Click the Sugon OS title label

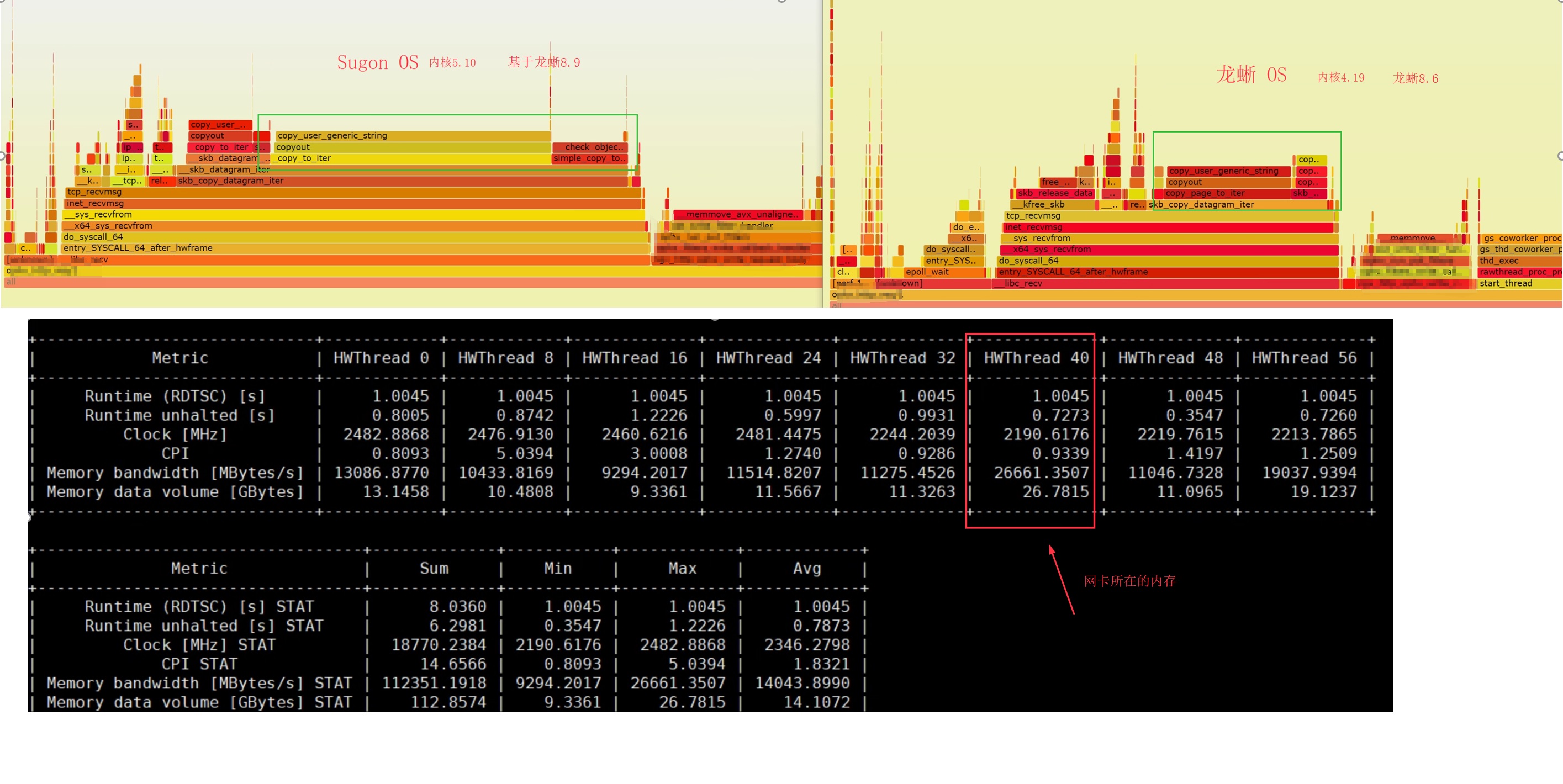pyautogui.click(x=377, y=62)
